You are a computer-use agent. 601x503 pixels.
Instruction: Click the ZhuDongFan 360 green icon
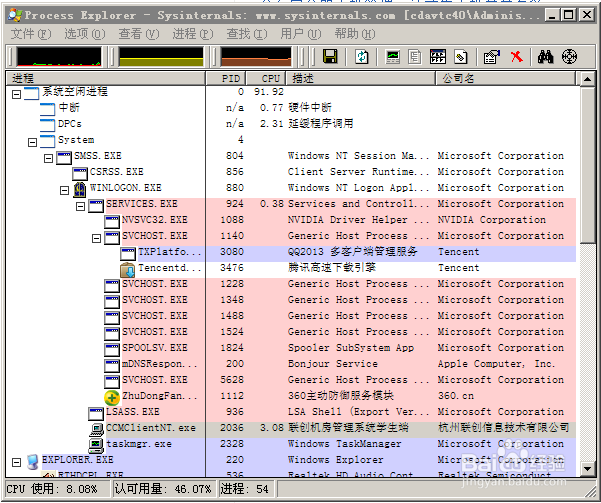112,397
